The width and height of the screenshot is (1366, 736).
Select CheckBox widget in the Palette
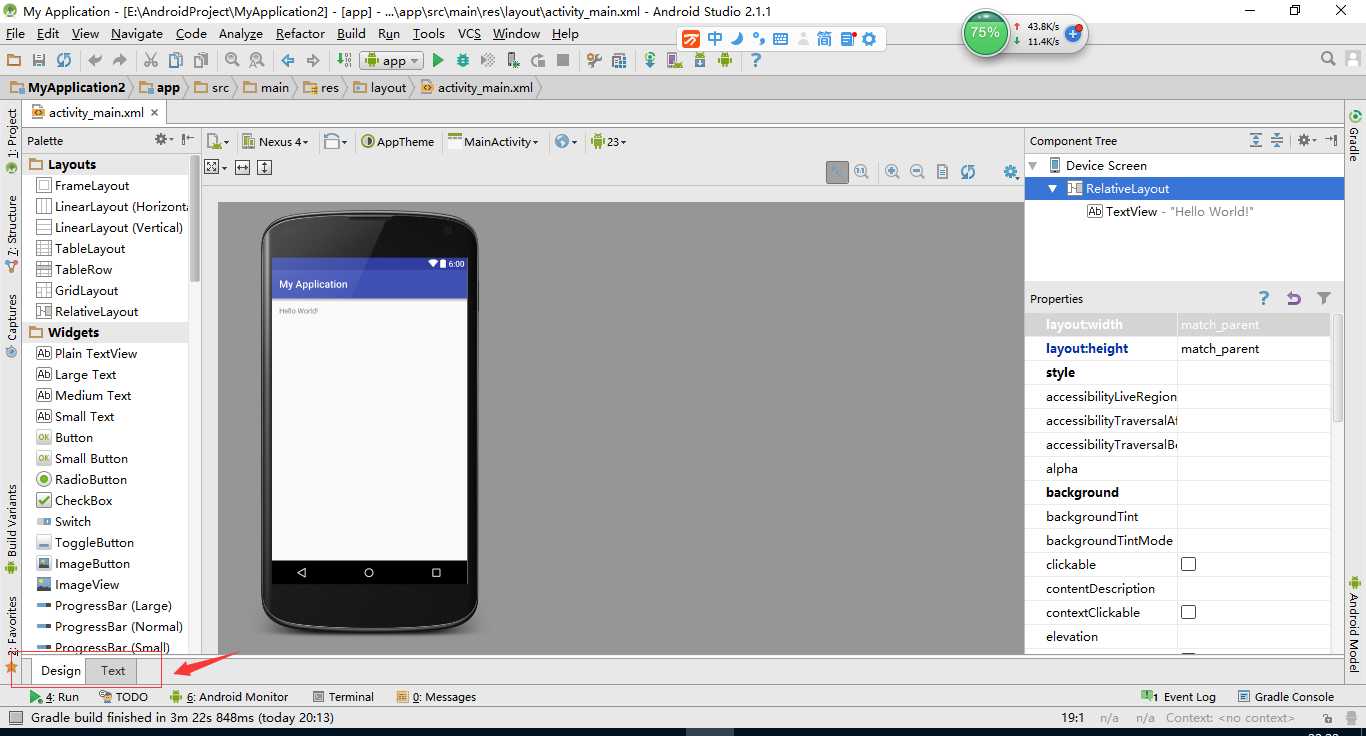coord(74,500)
